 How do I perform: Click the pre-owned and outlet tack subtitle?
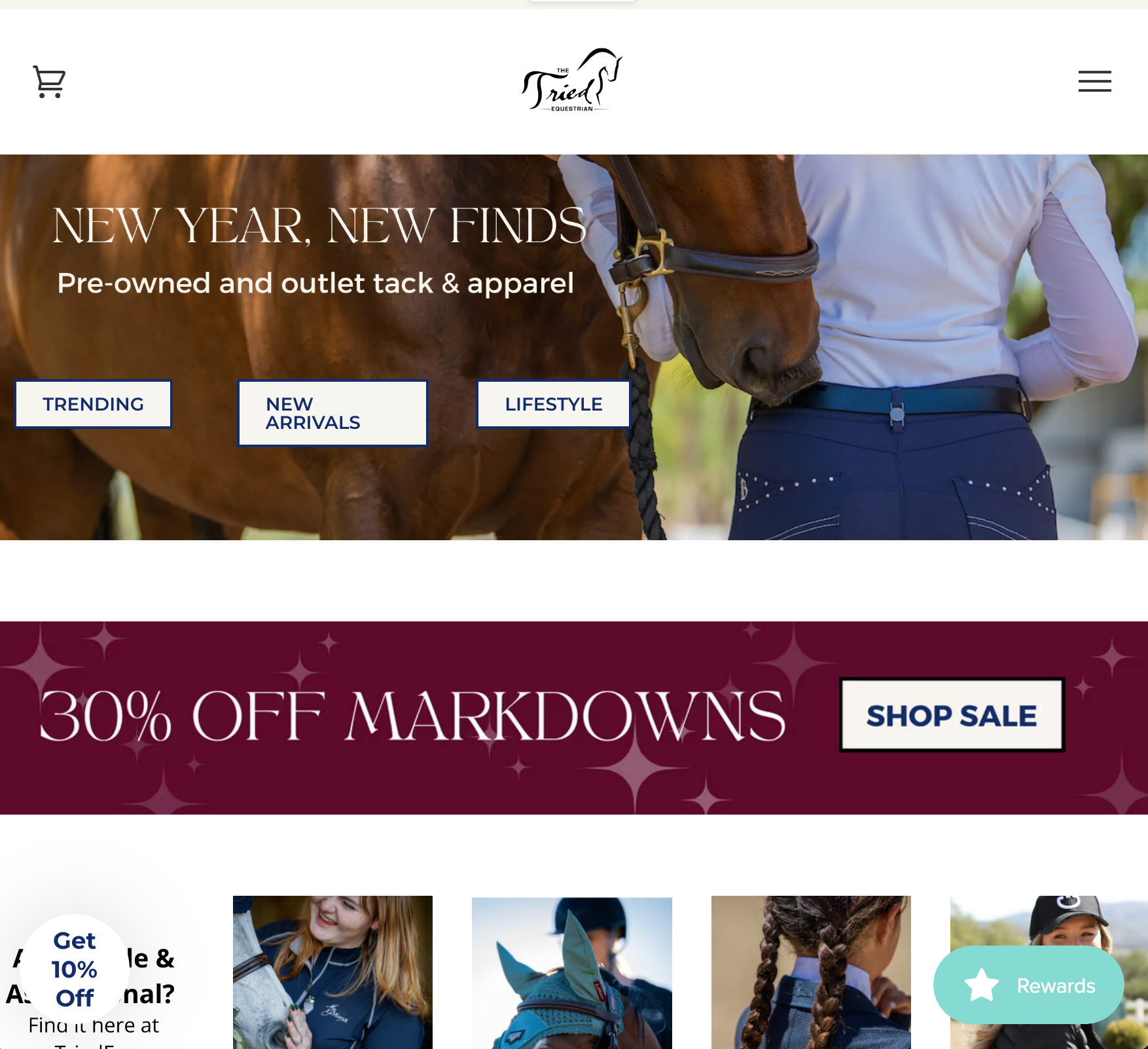[x=315, y=283]
